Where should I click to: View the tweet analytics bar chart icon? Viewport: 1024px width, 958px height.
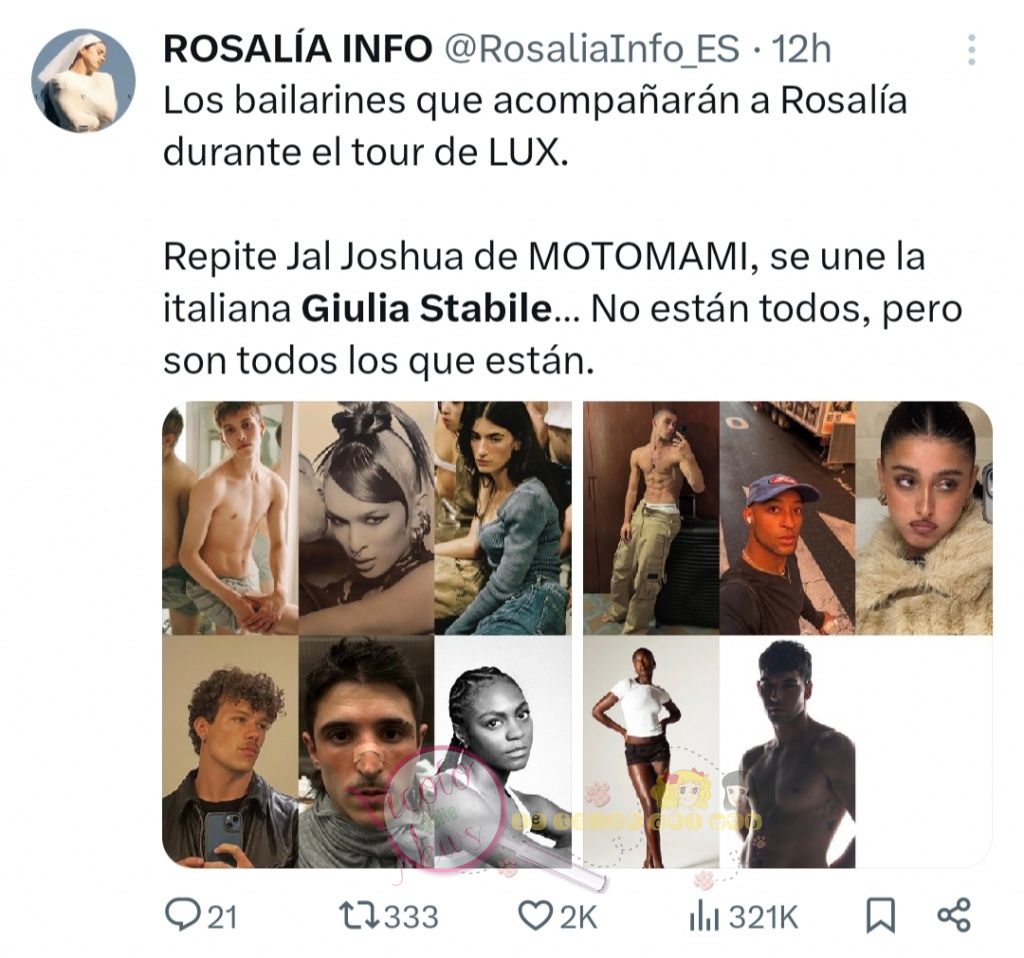tap(704, 916)
